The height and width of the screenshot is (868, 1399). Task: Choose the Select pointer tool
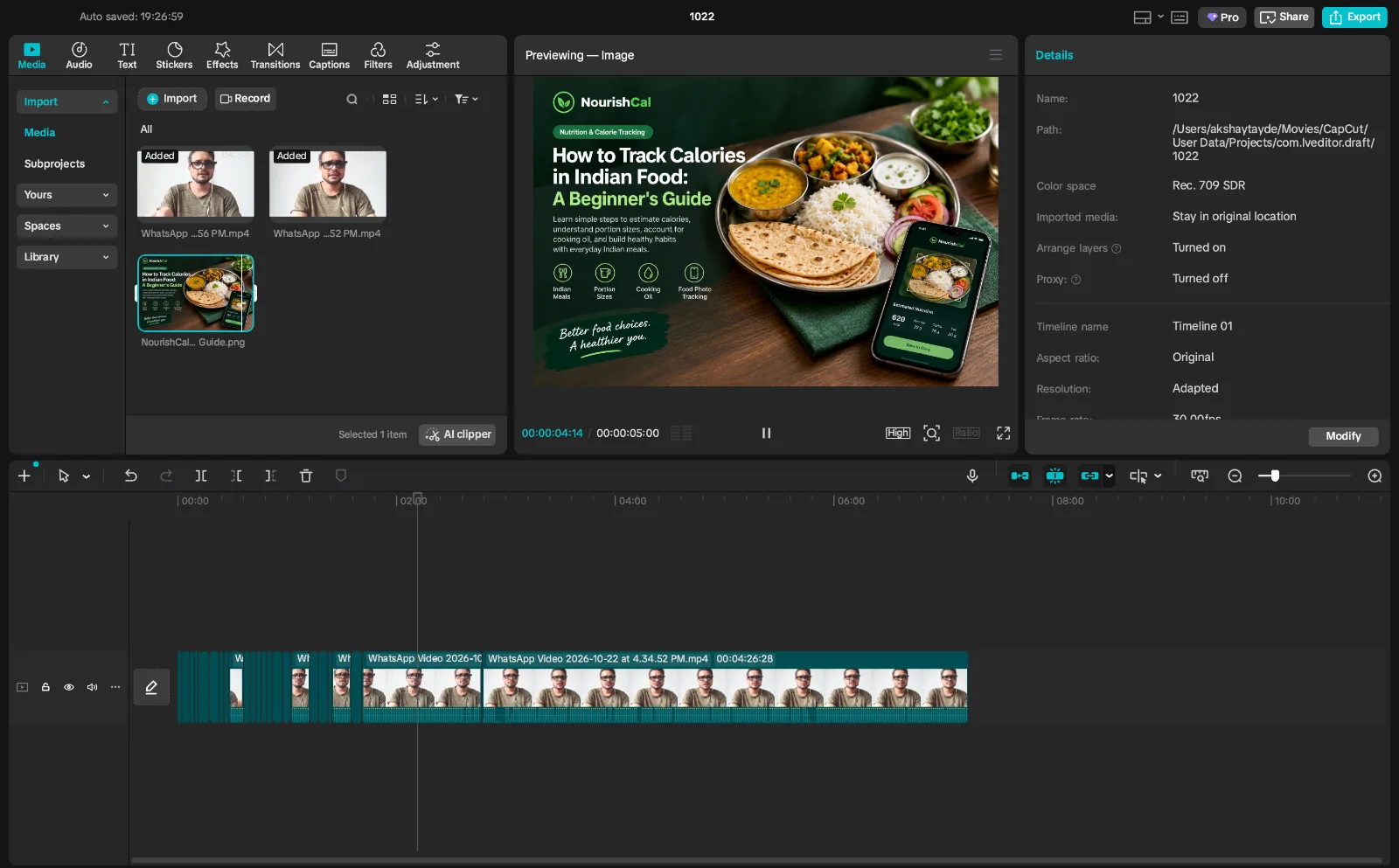point(63,476)
